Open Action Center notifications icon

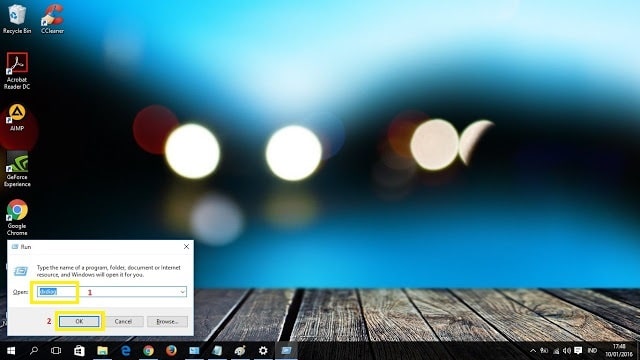pyautogui.click(x=578, y=351)
